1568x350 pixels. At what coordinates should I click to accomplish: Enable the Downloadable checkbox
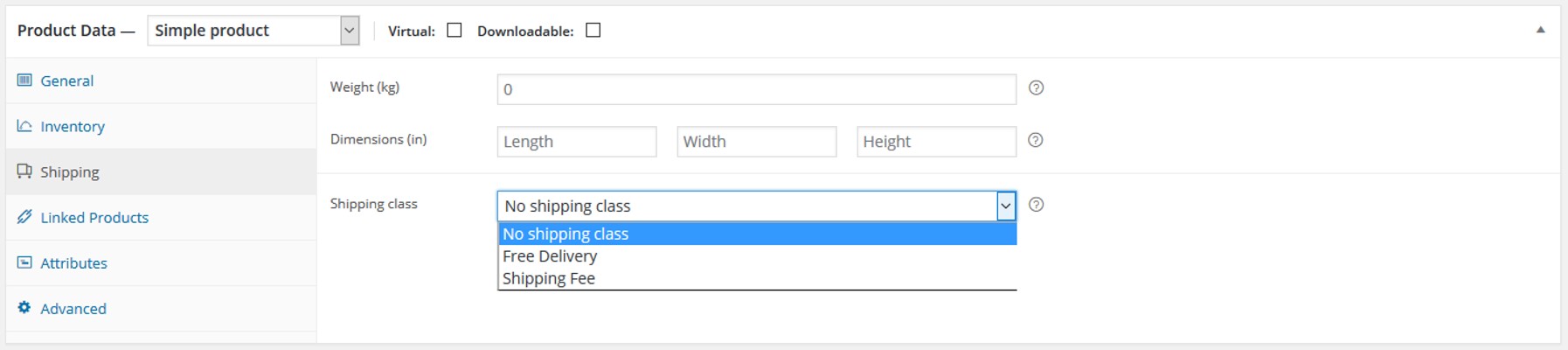point(593,31)
